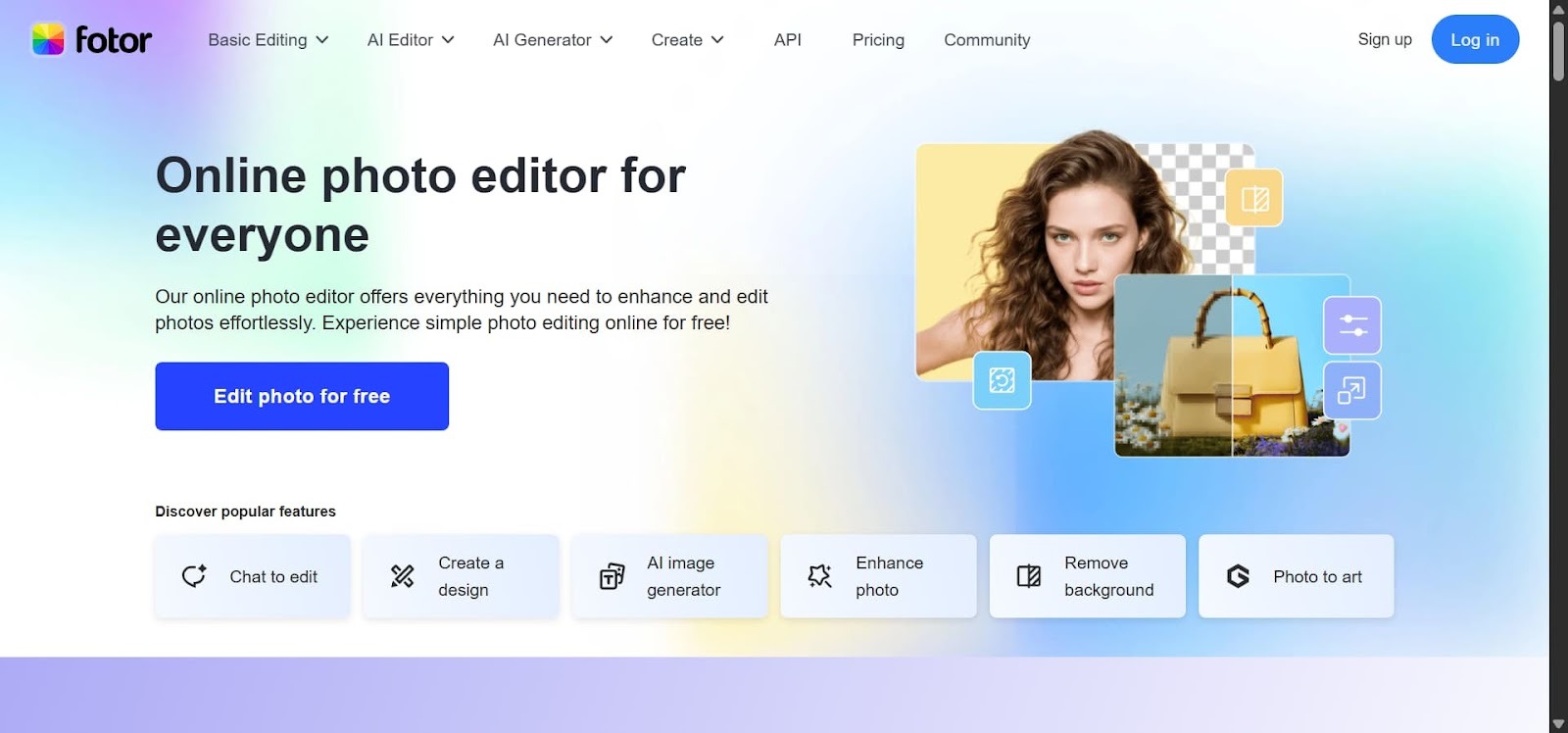Click the AI image generator icon

tap(612, 576)
